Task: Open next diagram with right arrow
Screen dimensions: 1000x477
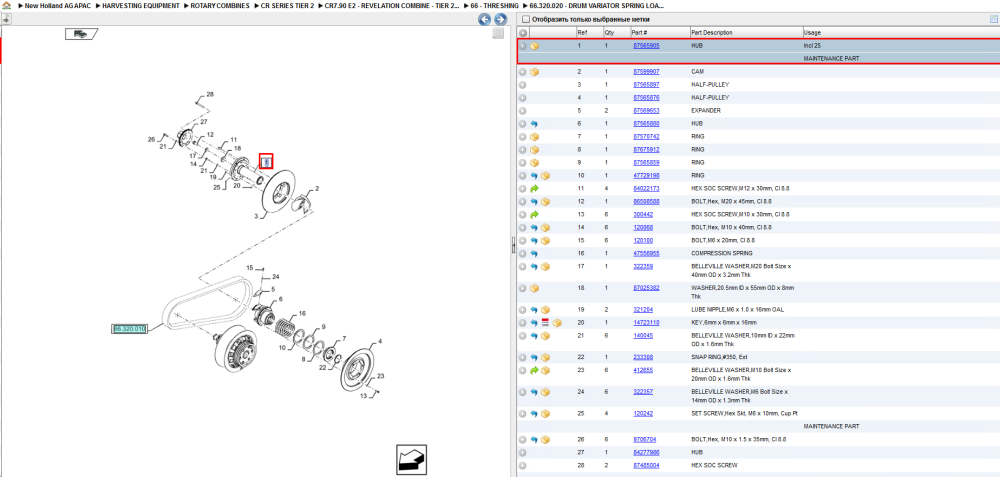Action: pos(501,20)
